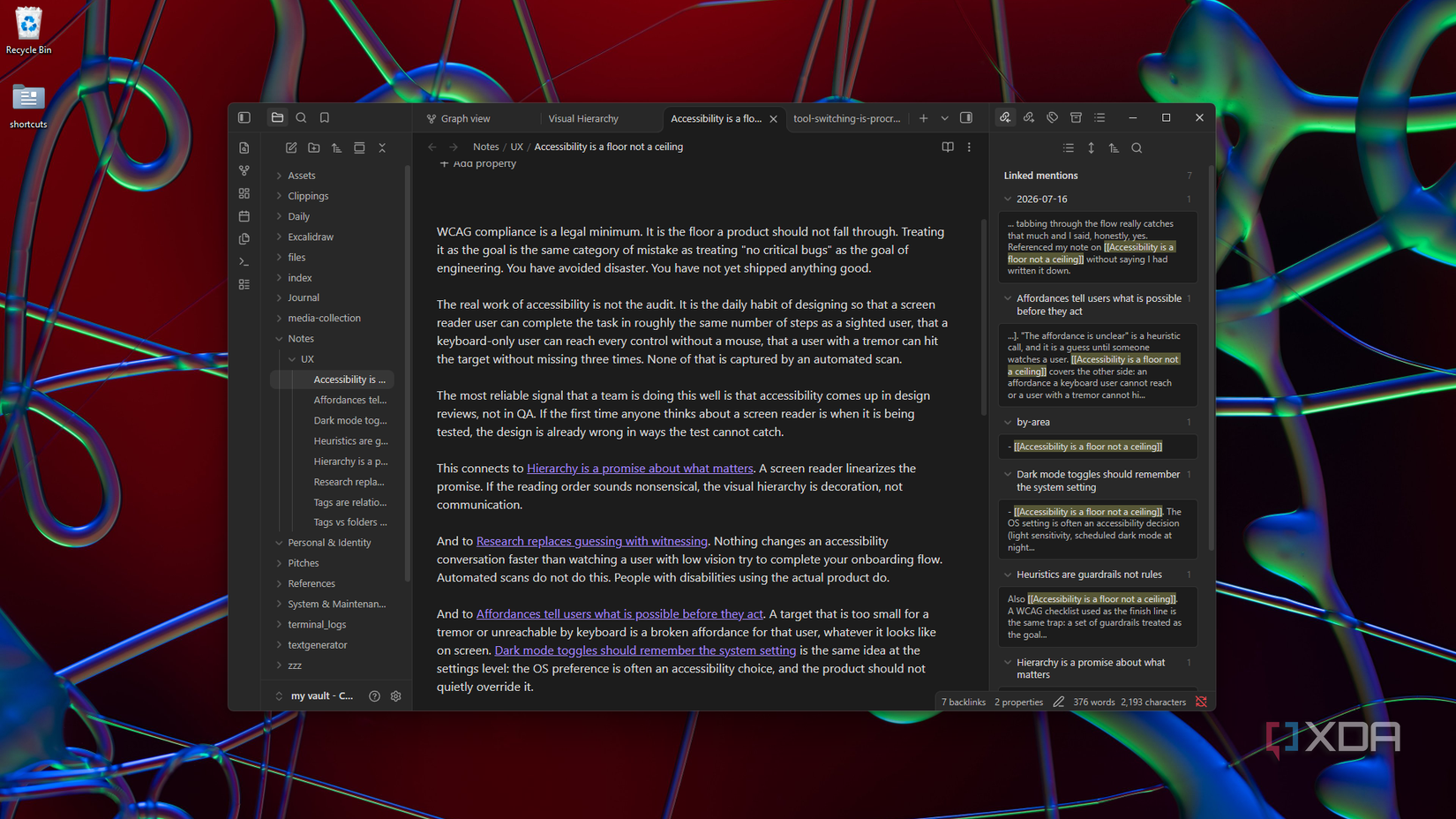
Task: Create a new note in file explorer
Action: pyautogui.click(x=291, y=147)
